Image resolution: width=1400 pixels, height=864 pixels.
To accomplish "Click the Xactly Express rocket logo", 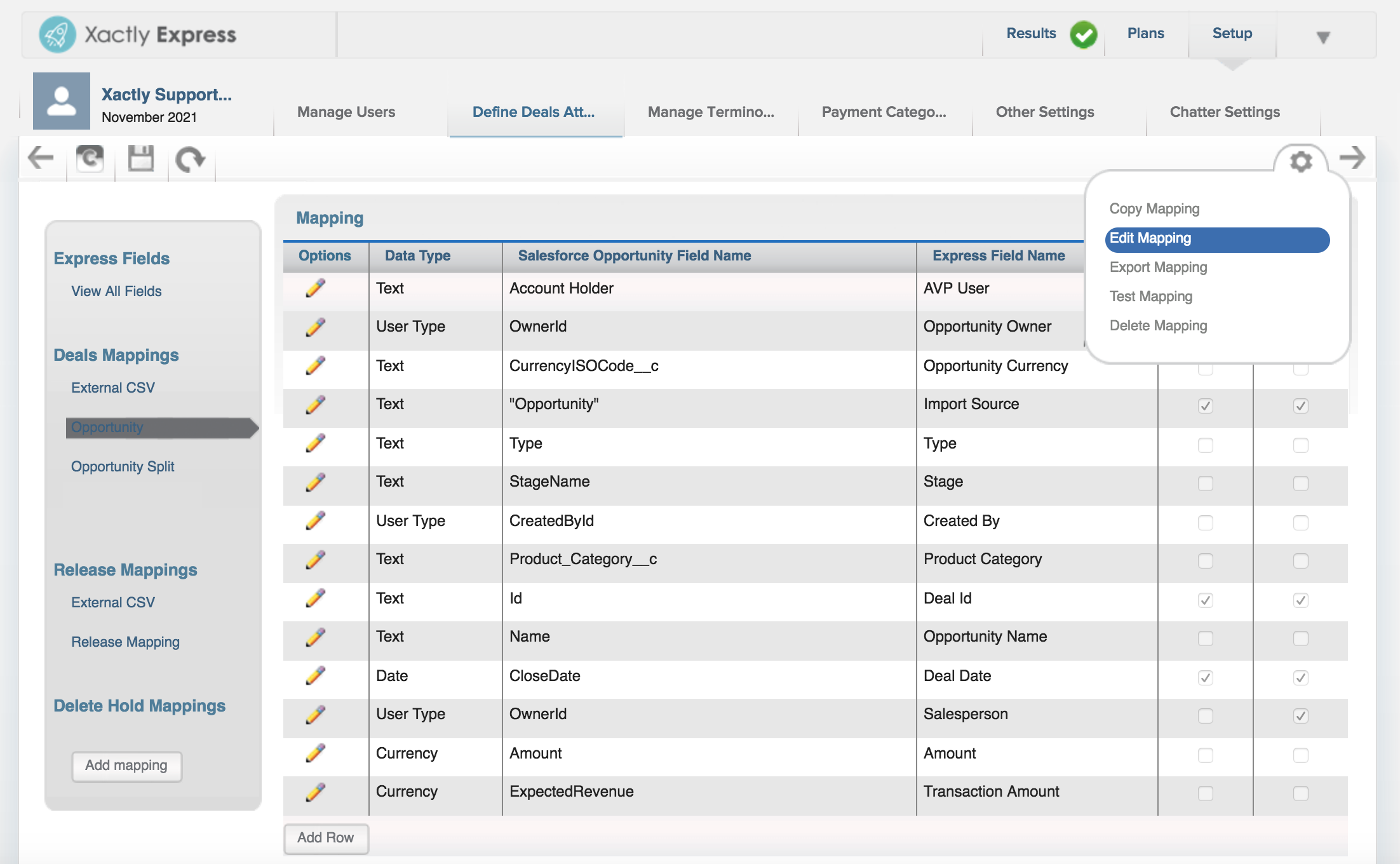I will point(57,34).
